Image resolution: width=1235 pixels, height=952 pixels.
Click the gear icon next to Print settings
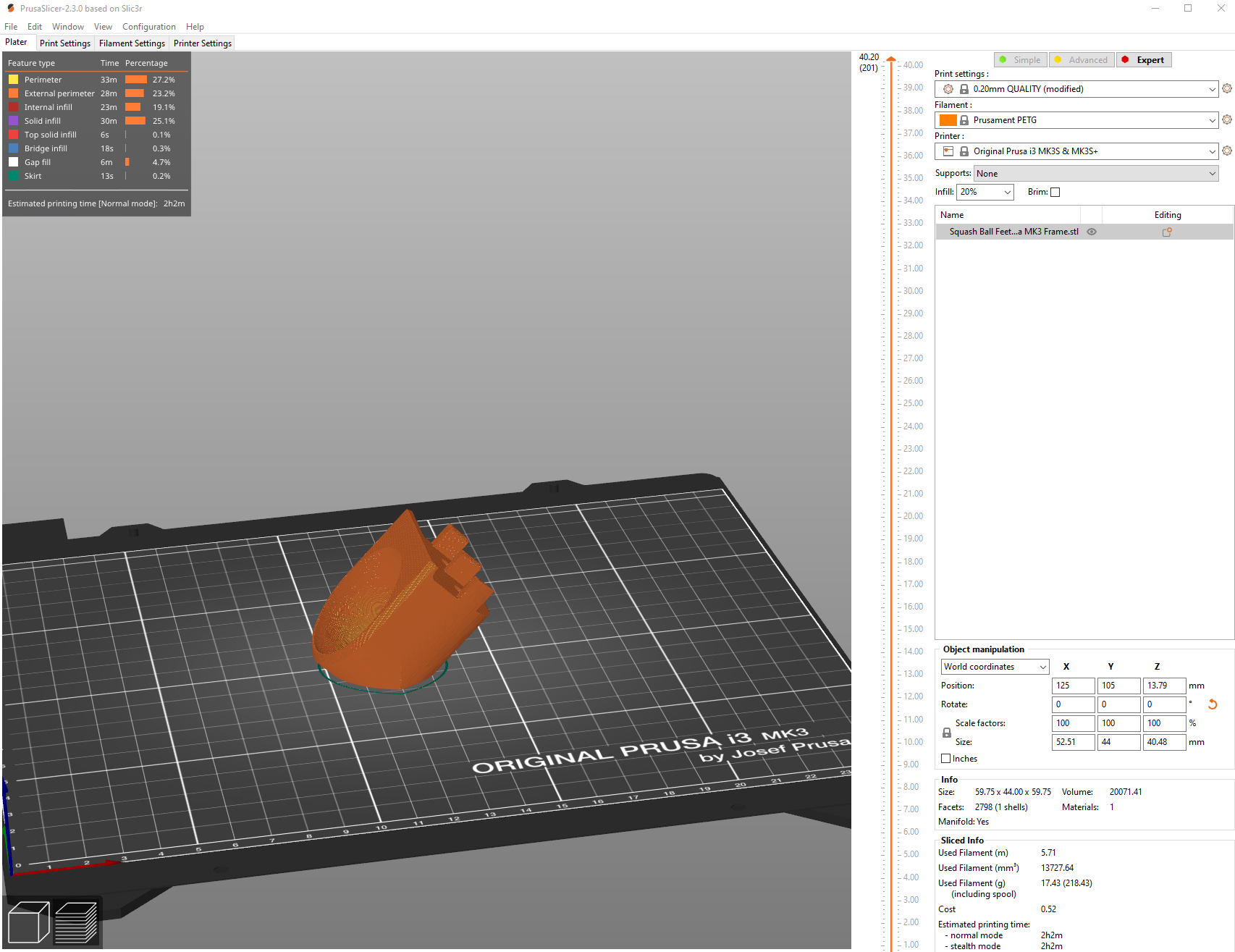pyautogui.click(x=1226, y=88)
